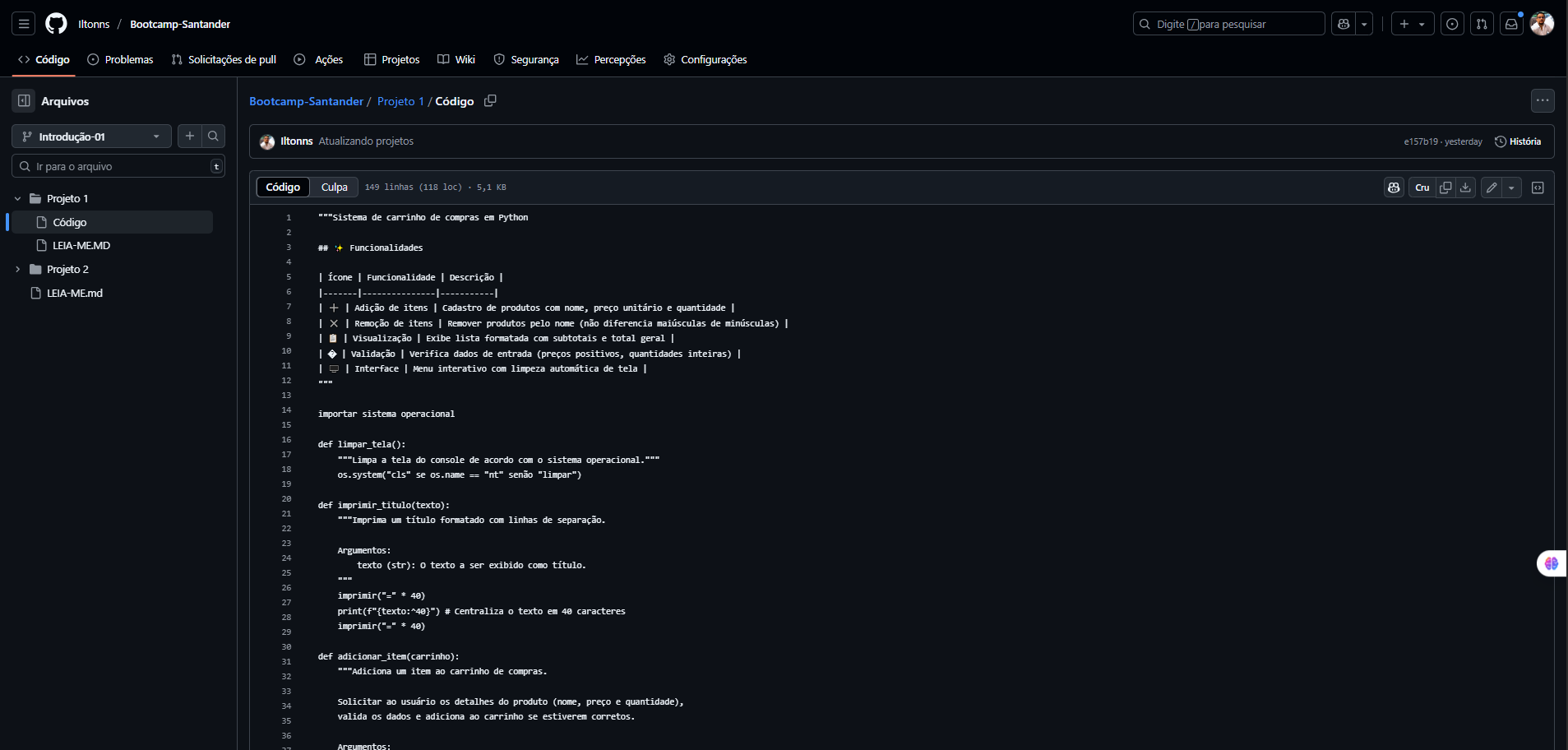1568x750 pixels.
Task: Switch to Culpa blame view
Action: [x=334, y=187]
